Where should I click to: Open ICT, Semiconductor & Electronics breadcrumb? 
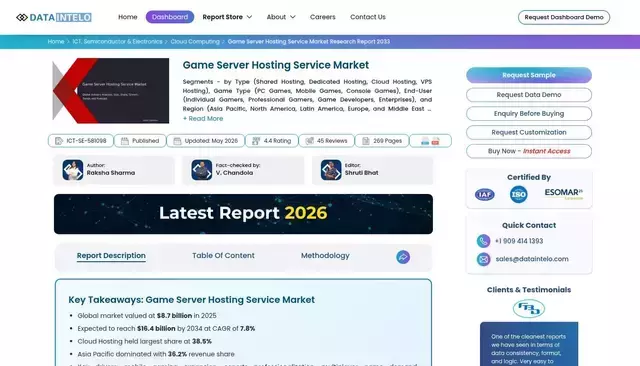pos(117,42)
